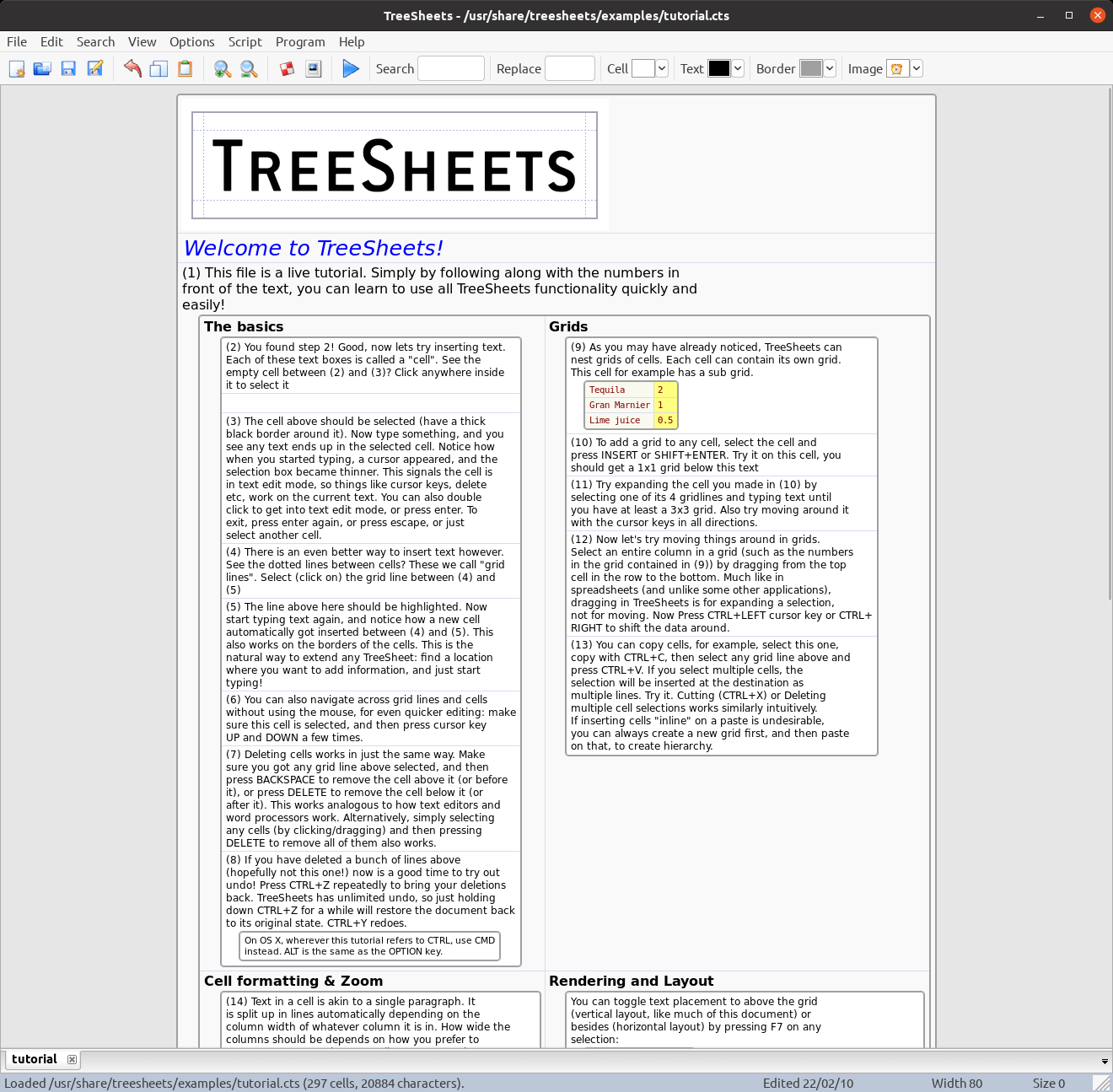This screenshot has width=1113, height=1092.
Task: Click the Save As pencil icon
Action: [95, 69]
